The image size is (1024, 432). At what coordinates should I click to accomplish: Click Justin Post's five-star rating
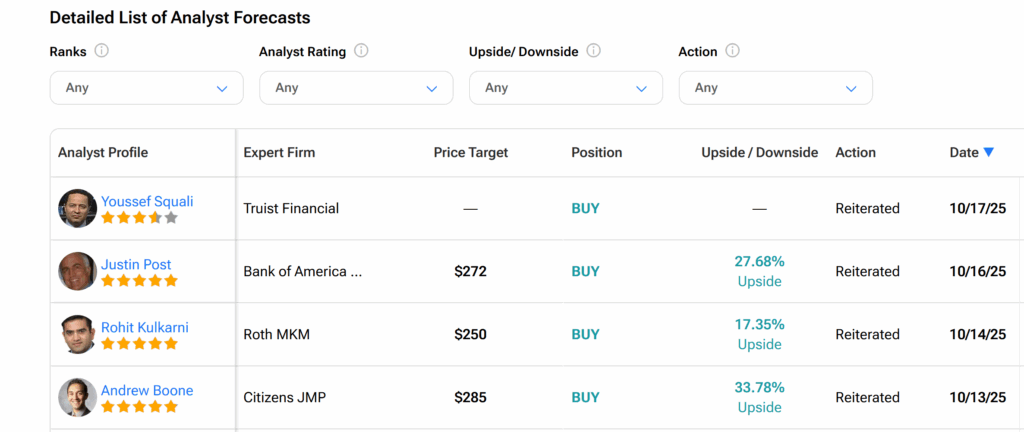(x=139, y=281)
